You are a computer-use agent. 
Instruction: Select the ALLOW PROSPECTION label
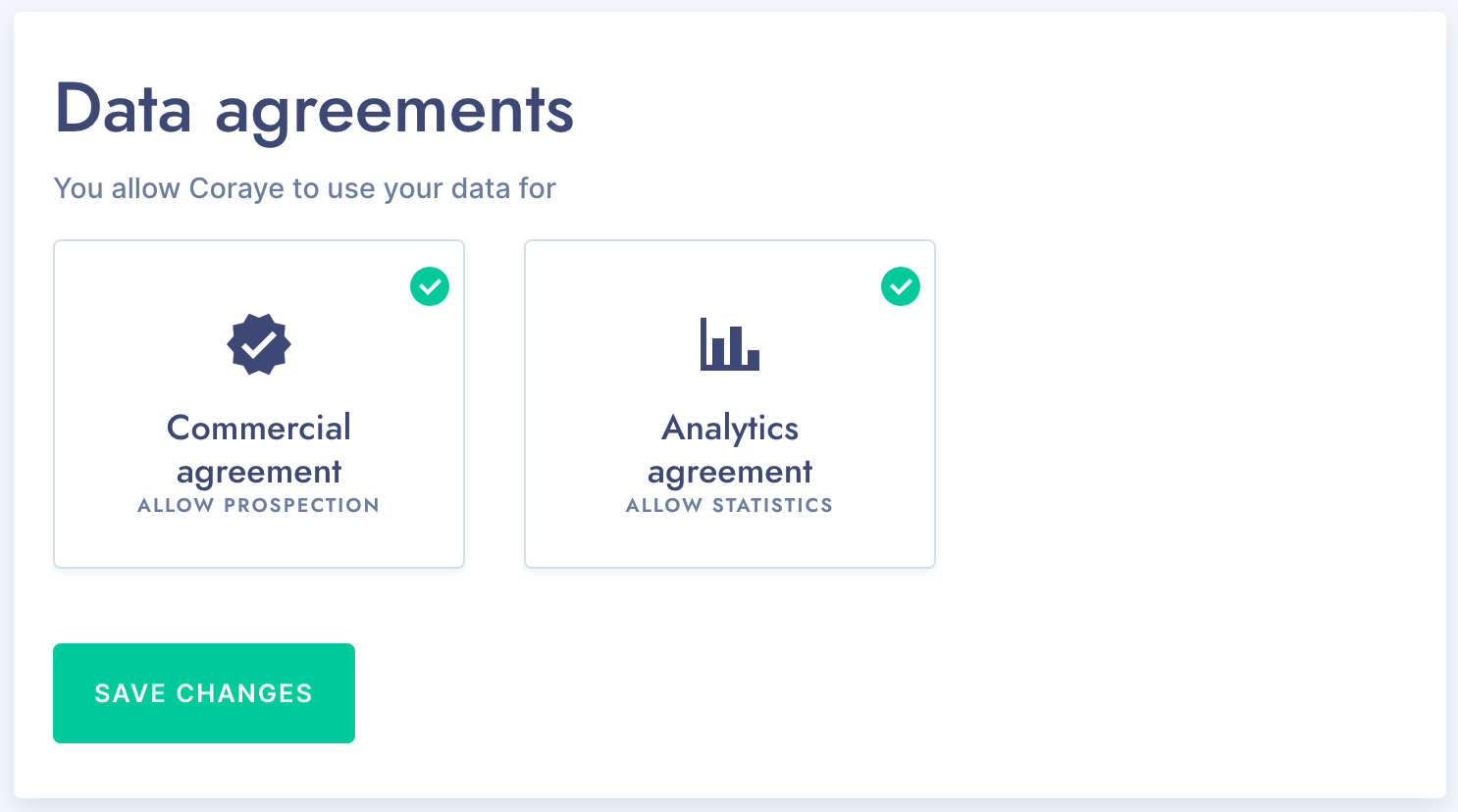[258, 505]
